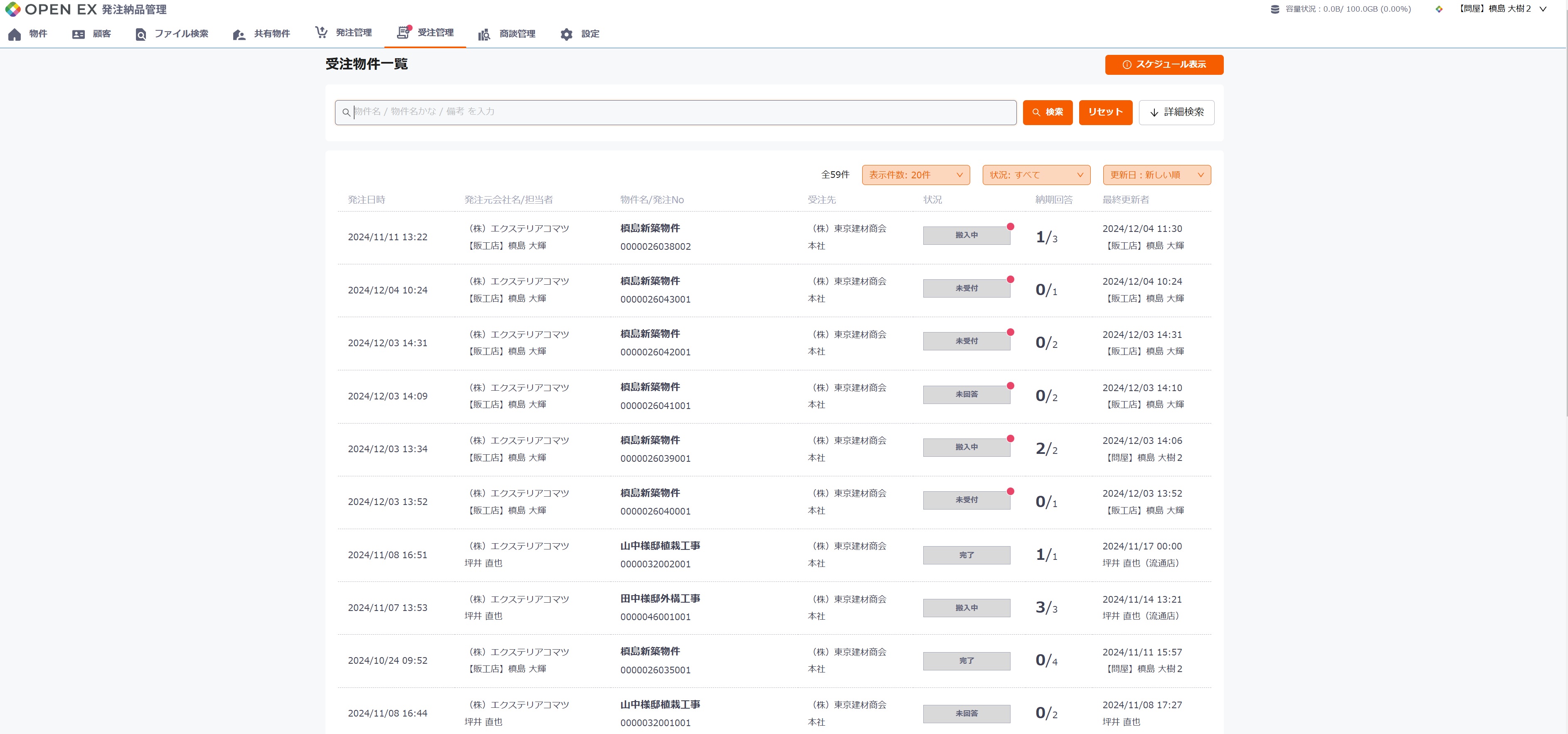Click the 商談管理 chart icon

click(x=485, y=34)
